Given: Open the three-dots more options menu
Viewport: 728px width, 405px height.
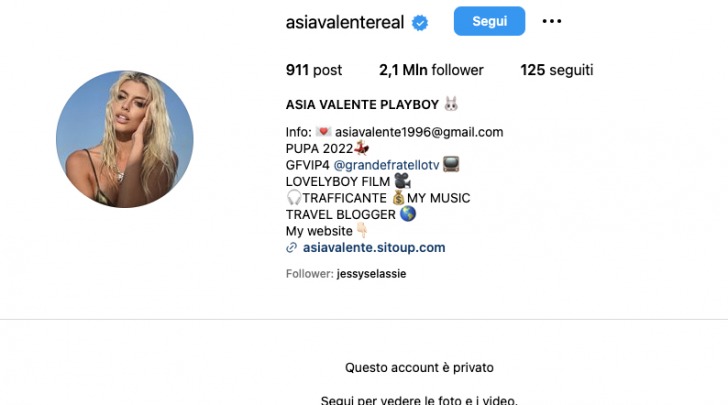Looking at the screenshot, I should [x=552, y=21].
